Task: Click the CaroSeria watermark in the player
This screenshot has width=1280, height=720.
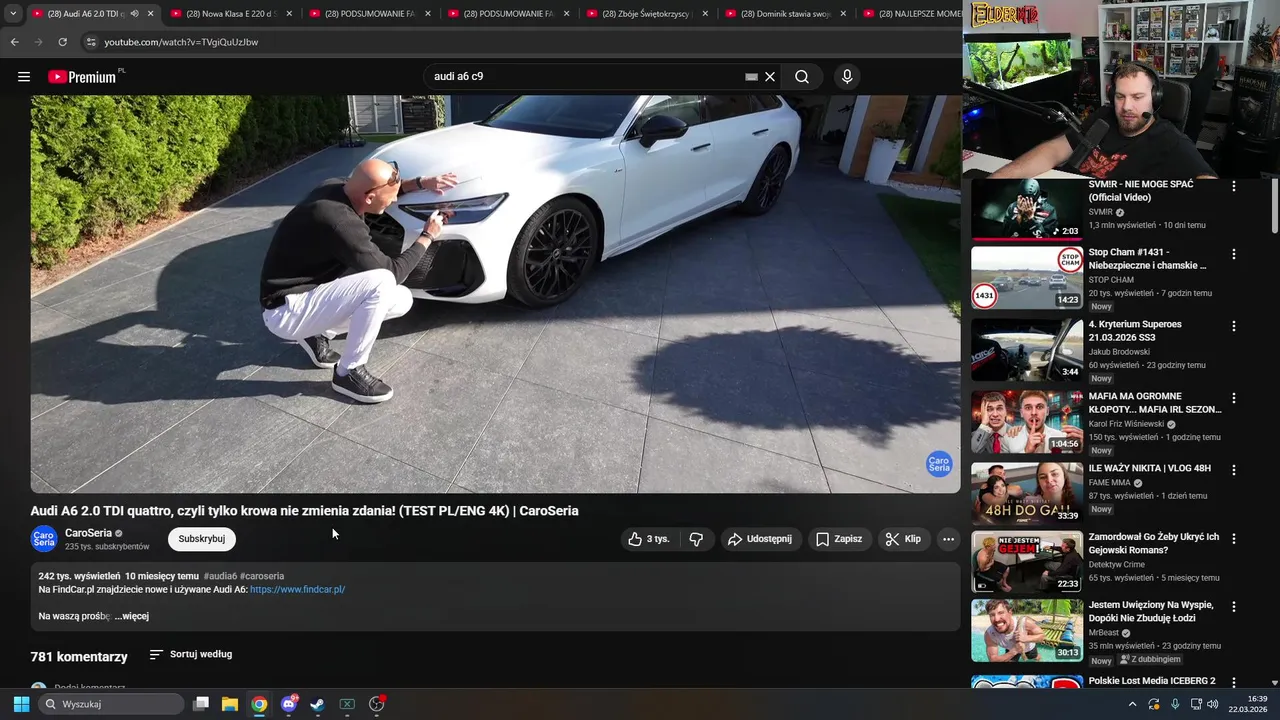Action: tap(939, 464)
